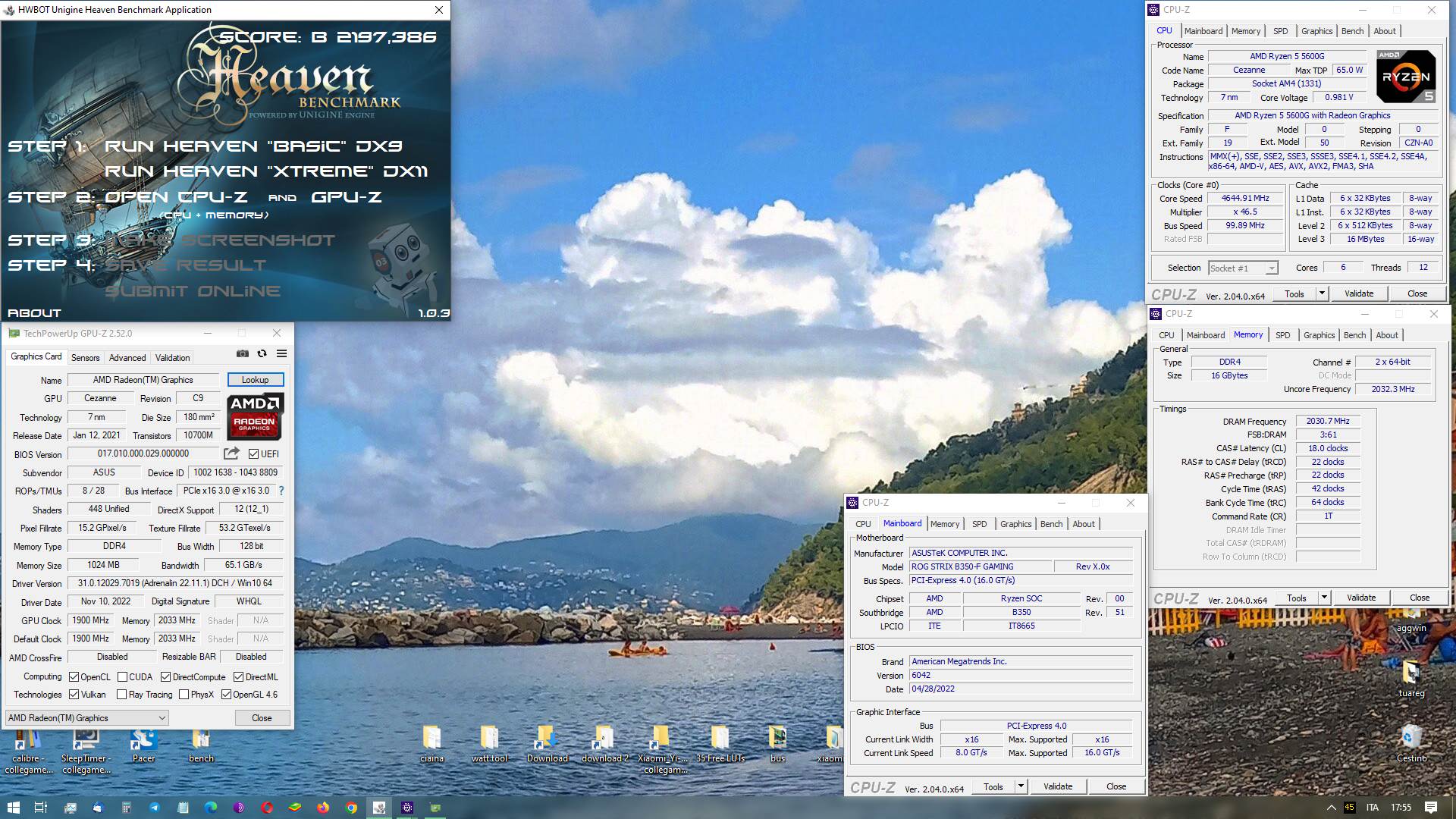Screen dimensions: 1456x819
Task: Switch to the Advanced tab in GPU-Z
Action: pos(127,358)
